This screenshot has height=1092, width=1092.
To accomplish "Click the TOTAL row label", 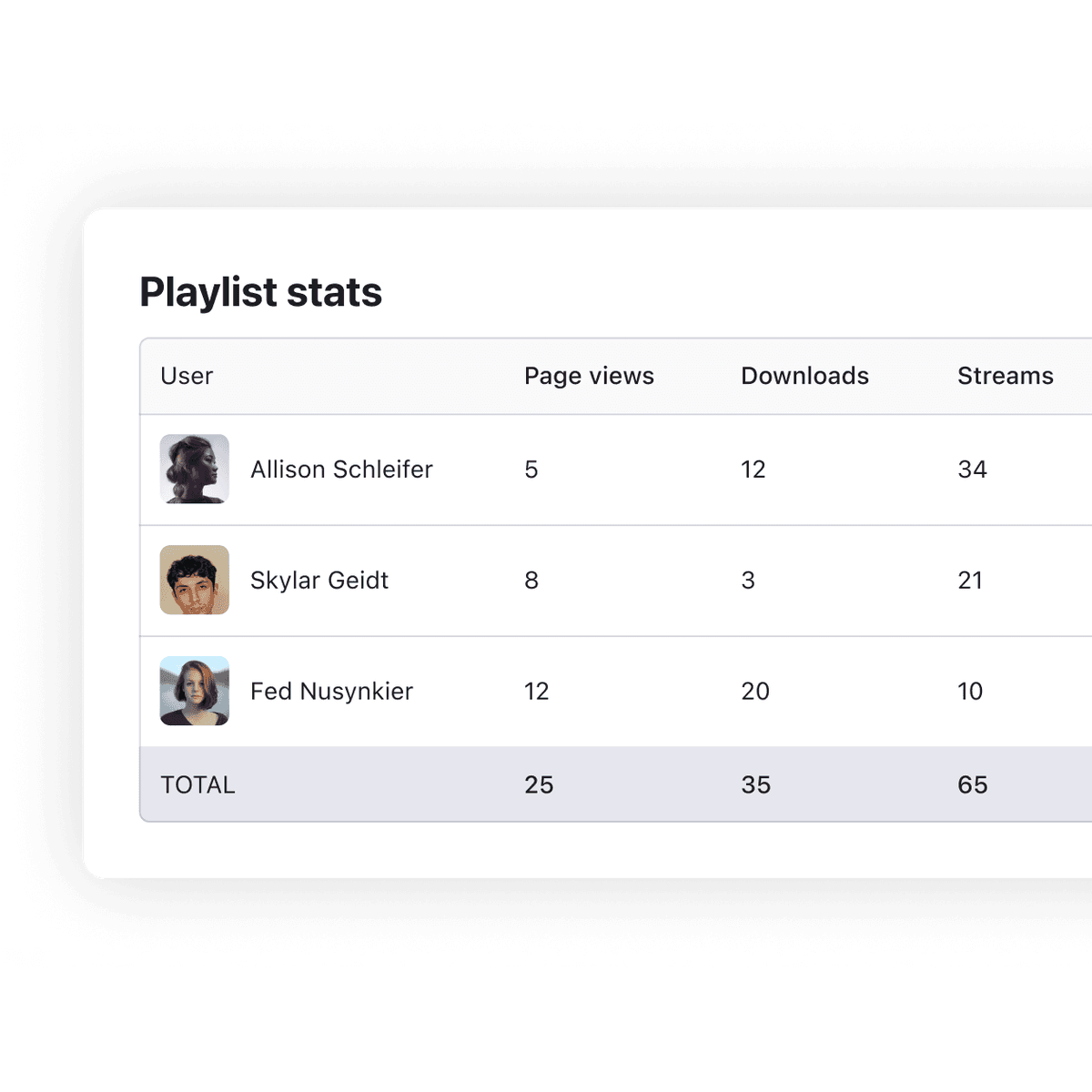I will pyautogui.click(x=197, y=784).
